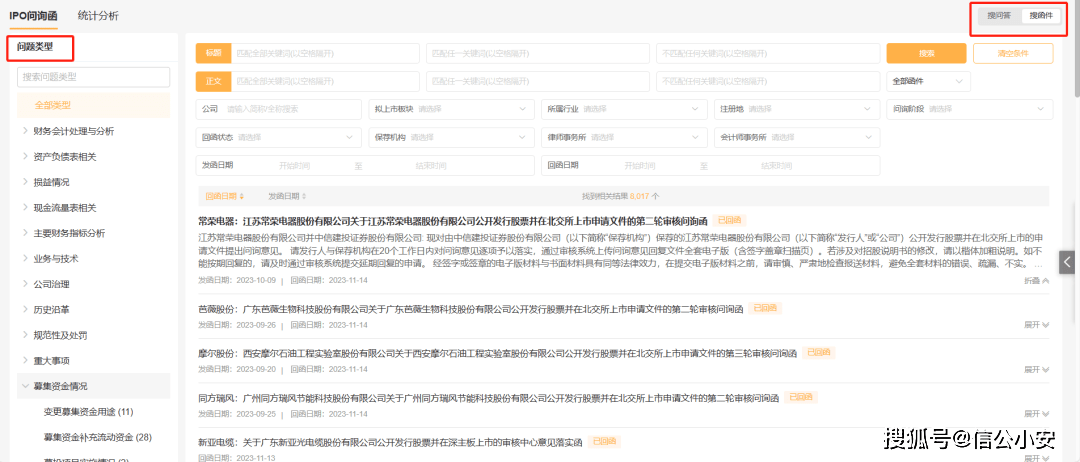Open the 拟上市板块 dropdown
1080x462 pixels.
click(x=451, y=109)
